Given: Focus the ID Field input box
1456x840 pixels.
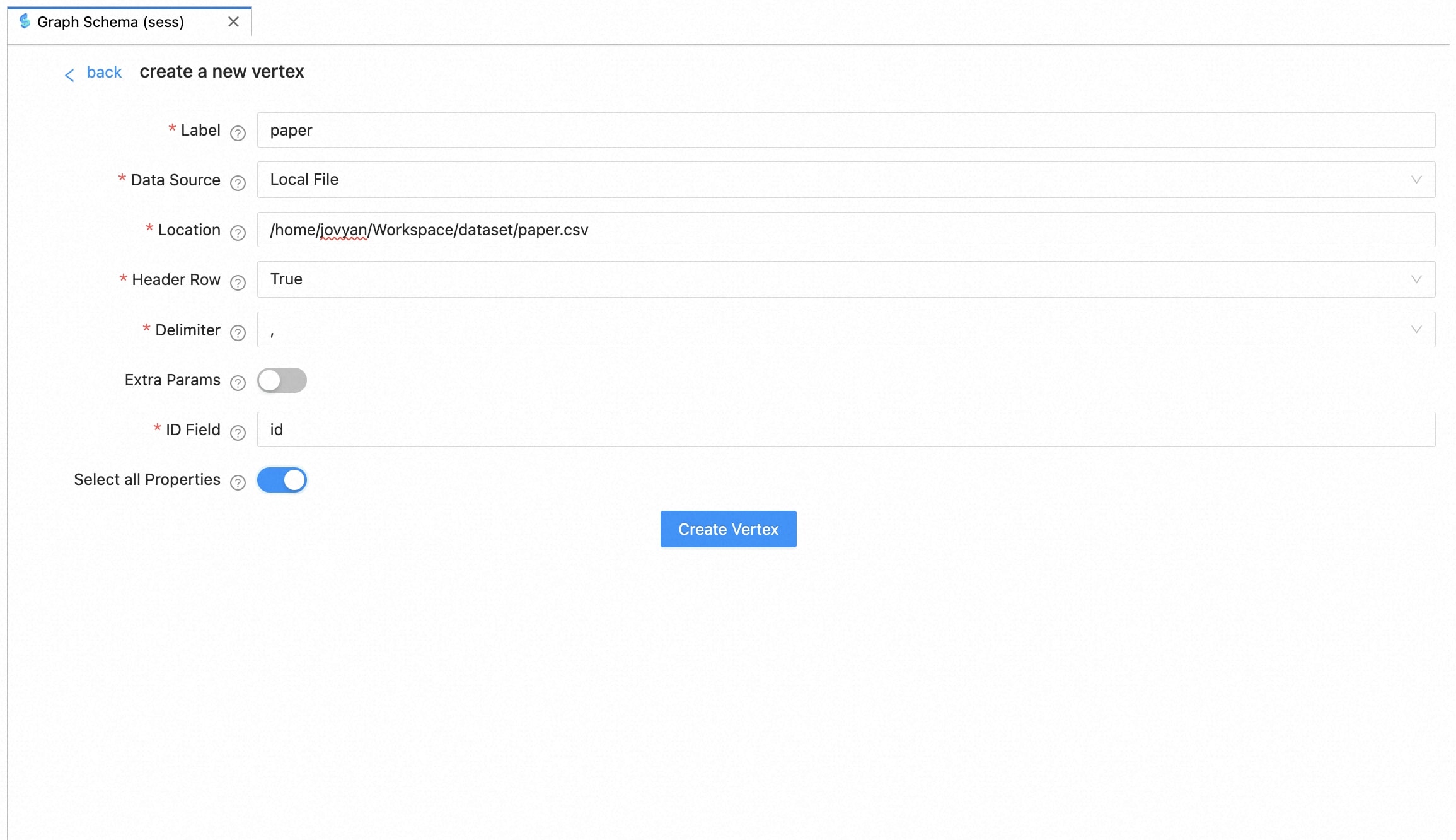Looking at the screenshot, I should coord(845,429).
